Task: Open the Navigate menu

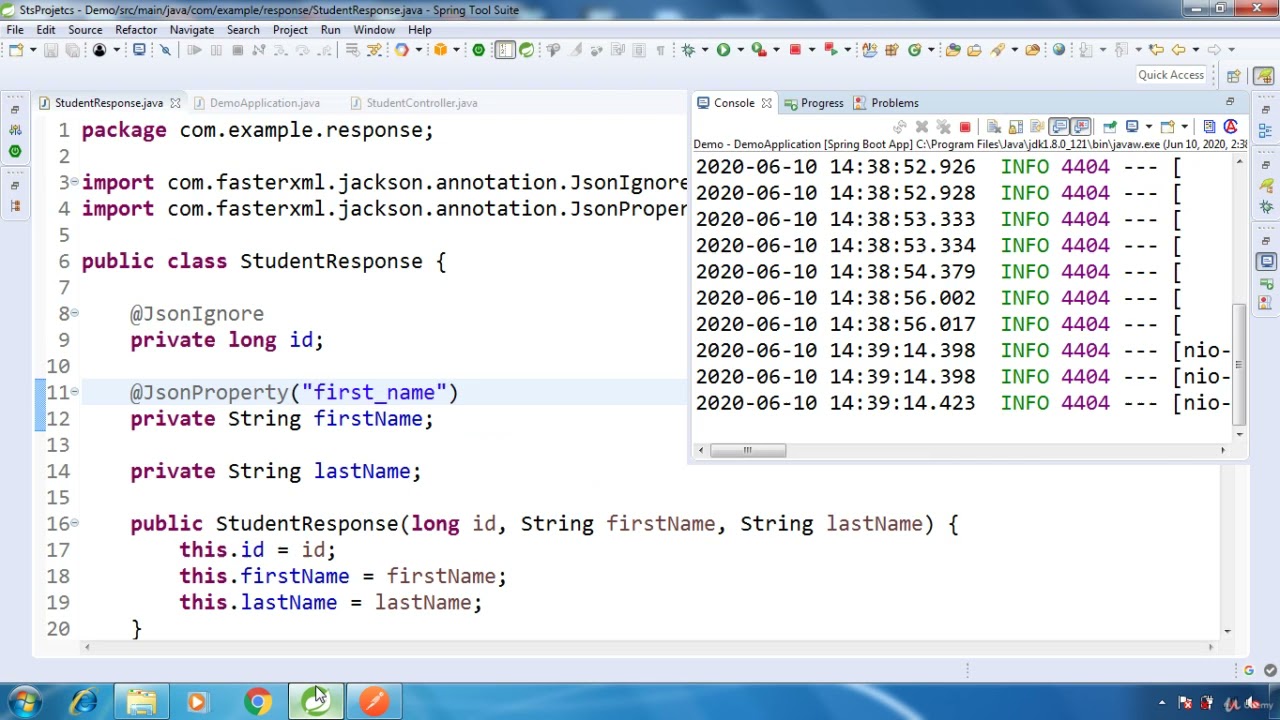Action: pos(191,30)
